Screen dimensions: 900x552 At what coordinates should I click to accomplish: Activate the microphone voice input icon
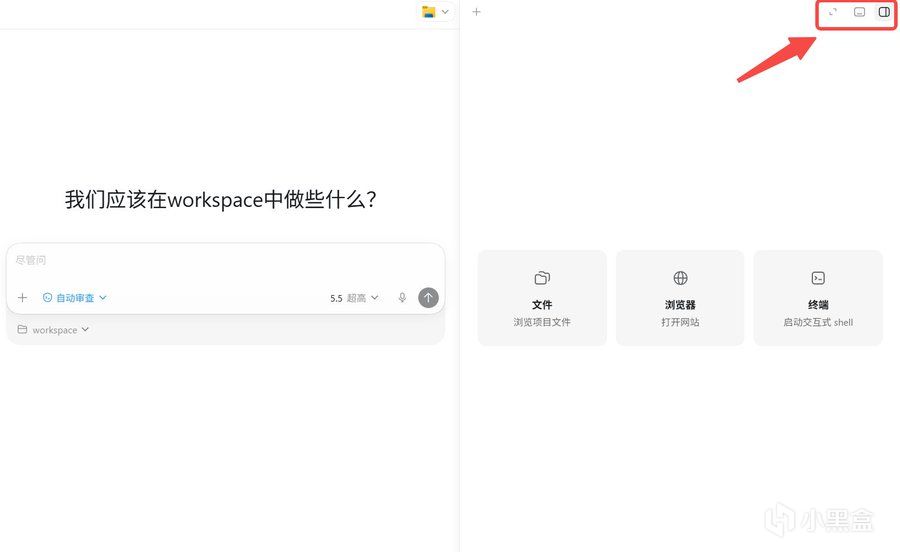coord(402,297)
